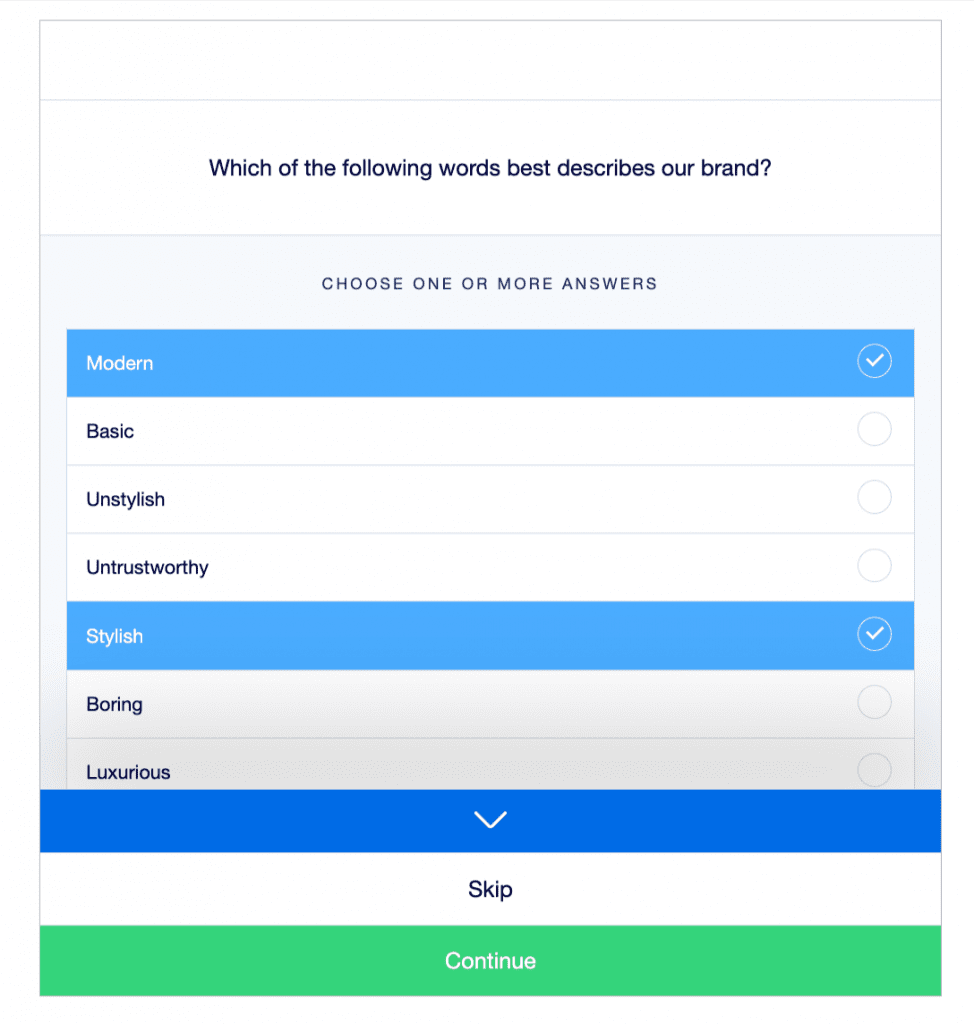The width and height of the screenshot is (974, 1024).
Task: Check the circle beside Unstylish
Action: click(875, 497)
